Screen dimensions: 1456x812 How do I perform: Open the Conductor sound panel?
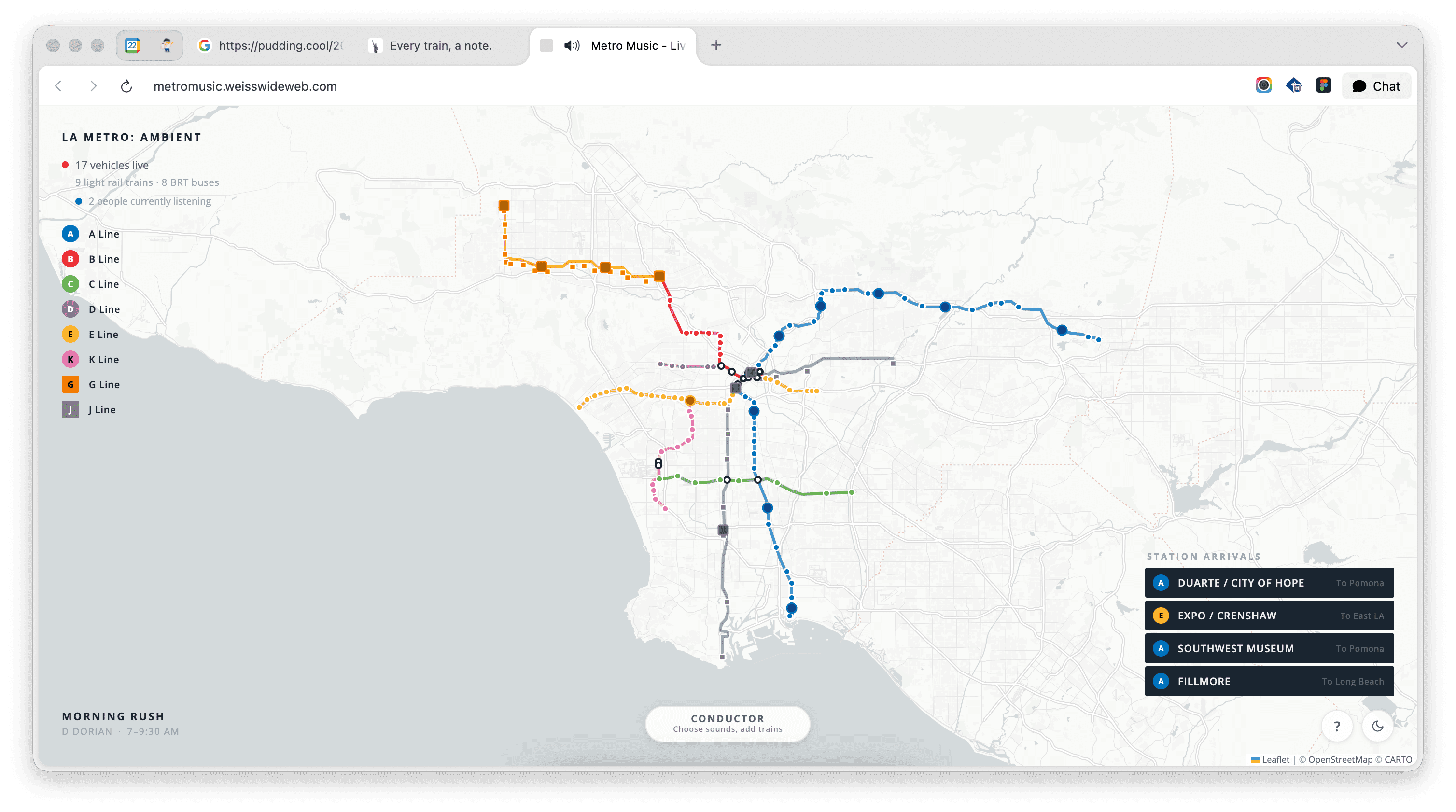click(x=728, y=723)
